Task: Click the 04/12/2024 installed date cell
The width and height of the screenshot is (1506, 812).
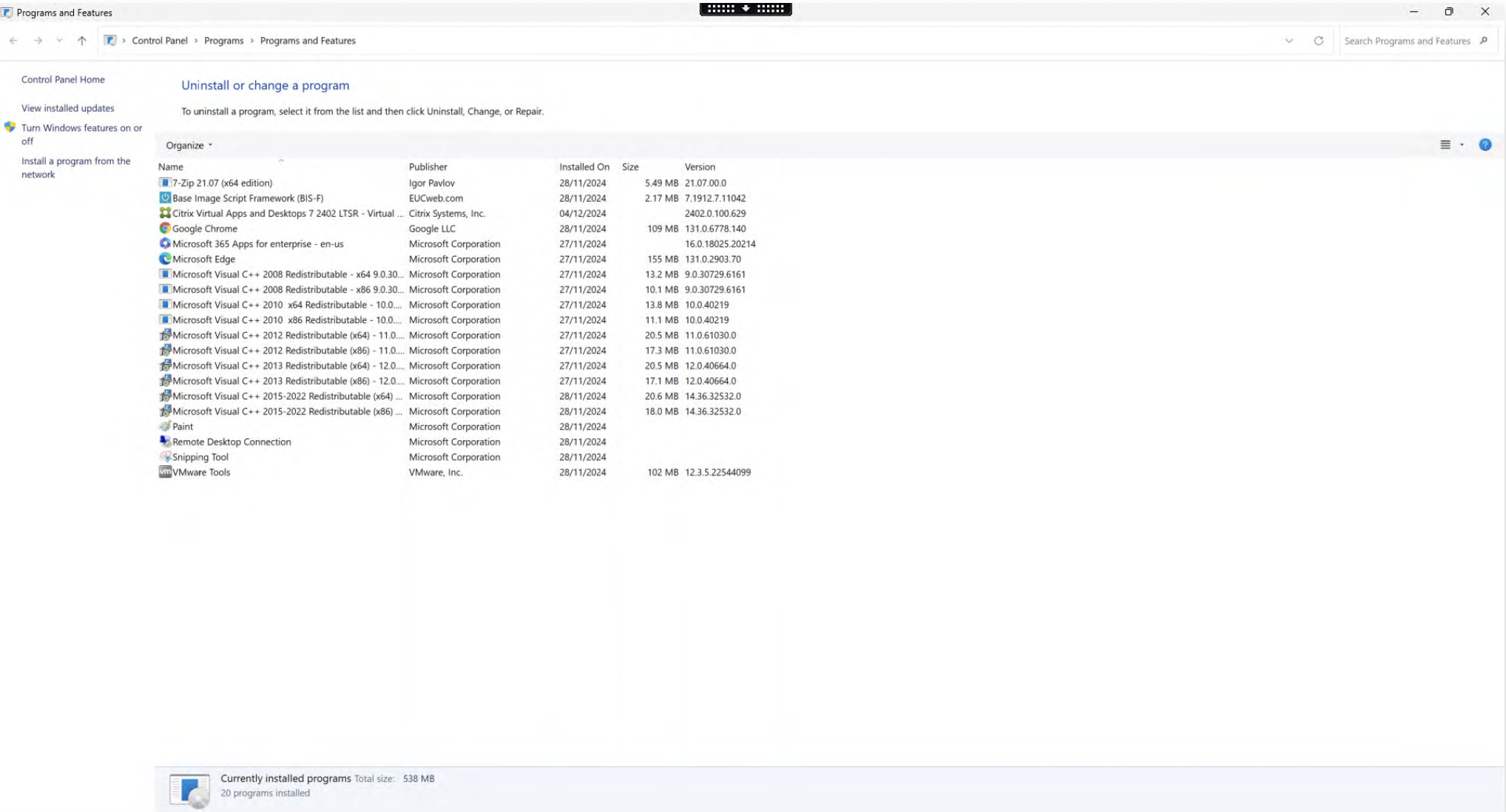Action: 583,213
